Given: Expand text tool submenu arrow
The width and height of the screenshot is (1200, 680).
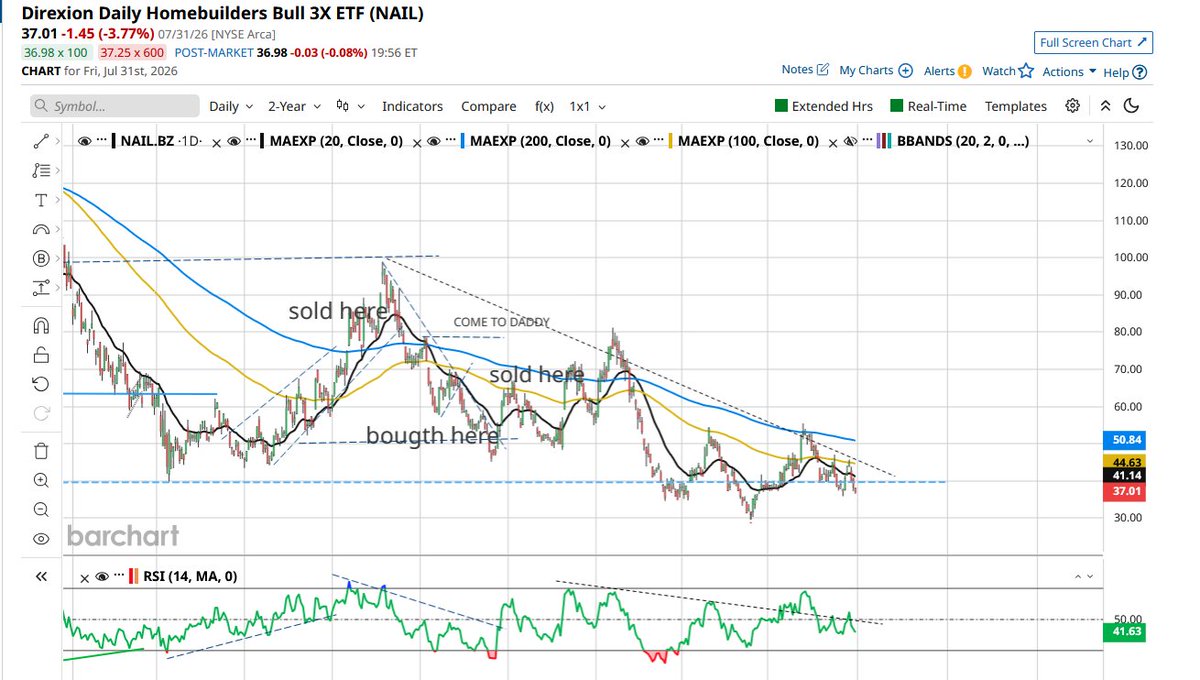Looking at the screenshot, I should coord(56,200).
